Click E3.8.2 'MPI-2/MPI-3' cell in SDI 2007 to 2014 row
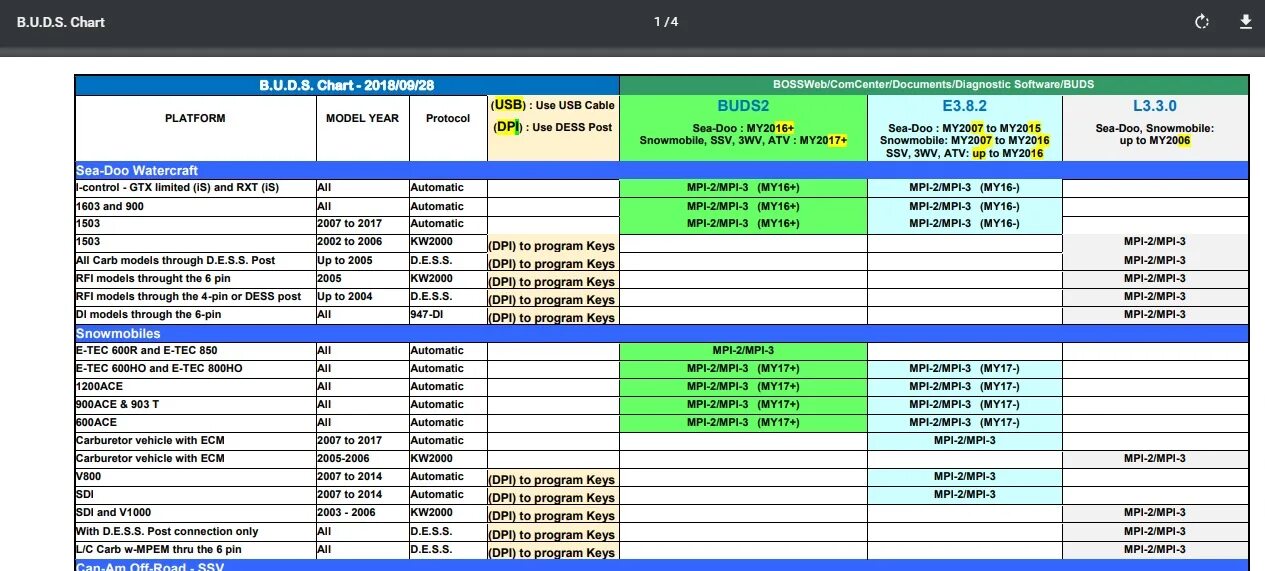The image size is (1265, 571). [964, 495]
